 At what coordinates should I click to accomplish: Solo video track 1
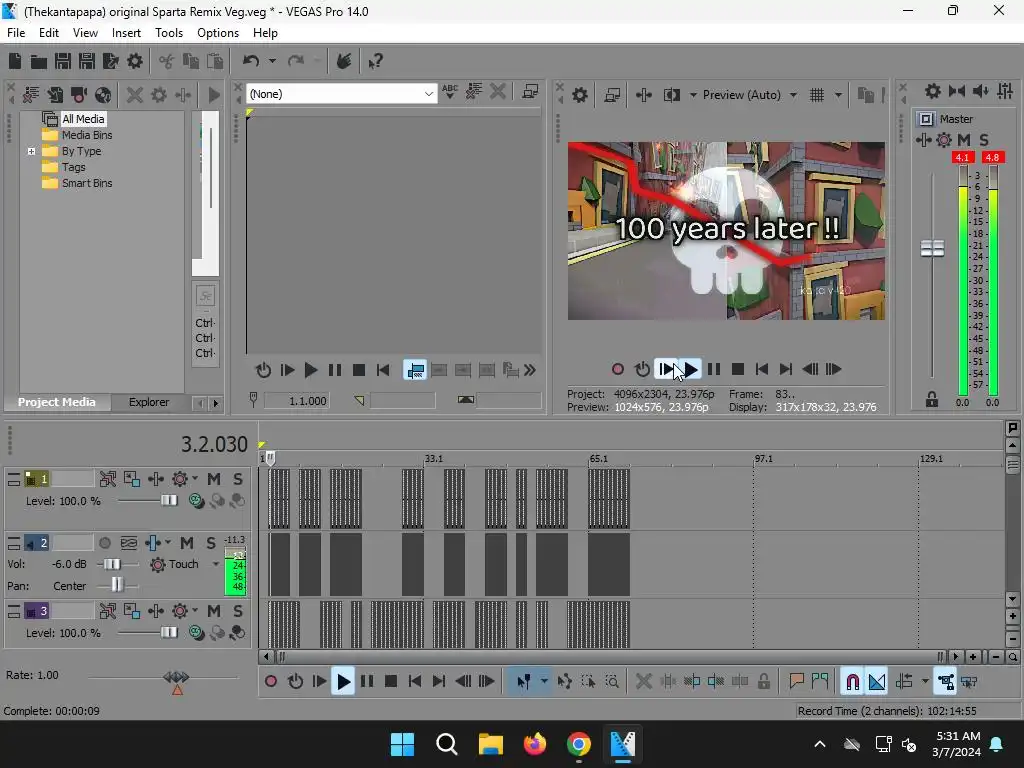(x=238, y=479)
